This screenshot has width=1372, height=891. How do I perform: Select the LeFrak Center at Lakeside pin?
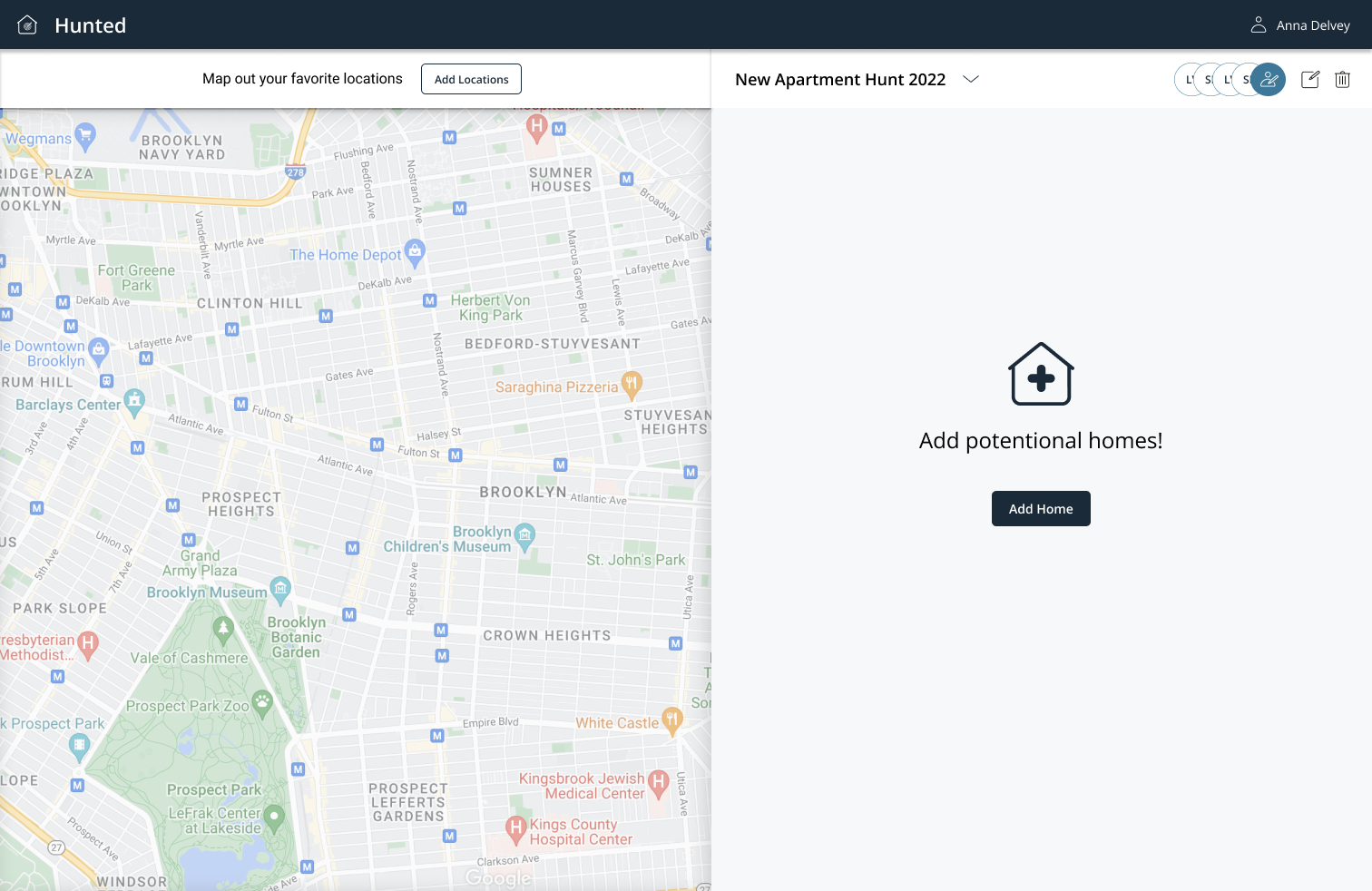click(x=274, y=818)
